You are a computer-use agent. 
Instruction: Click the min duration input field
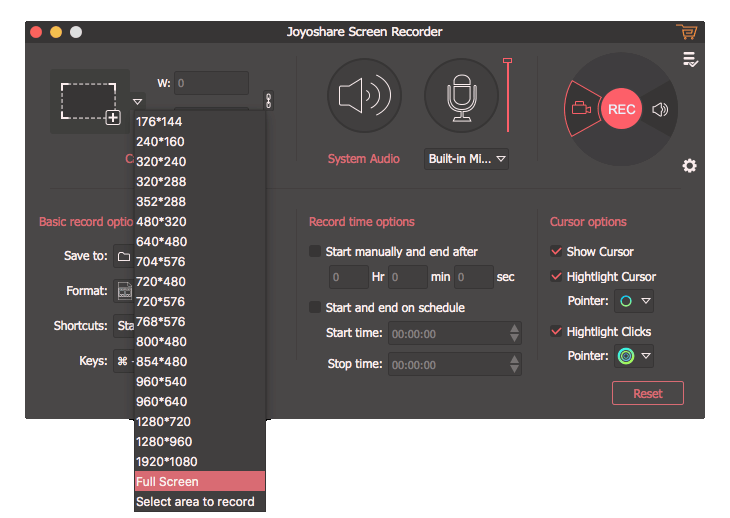[x=408, y=277]
